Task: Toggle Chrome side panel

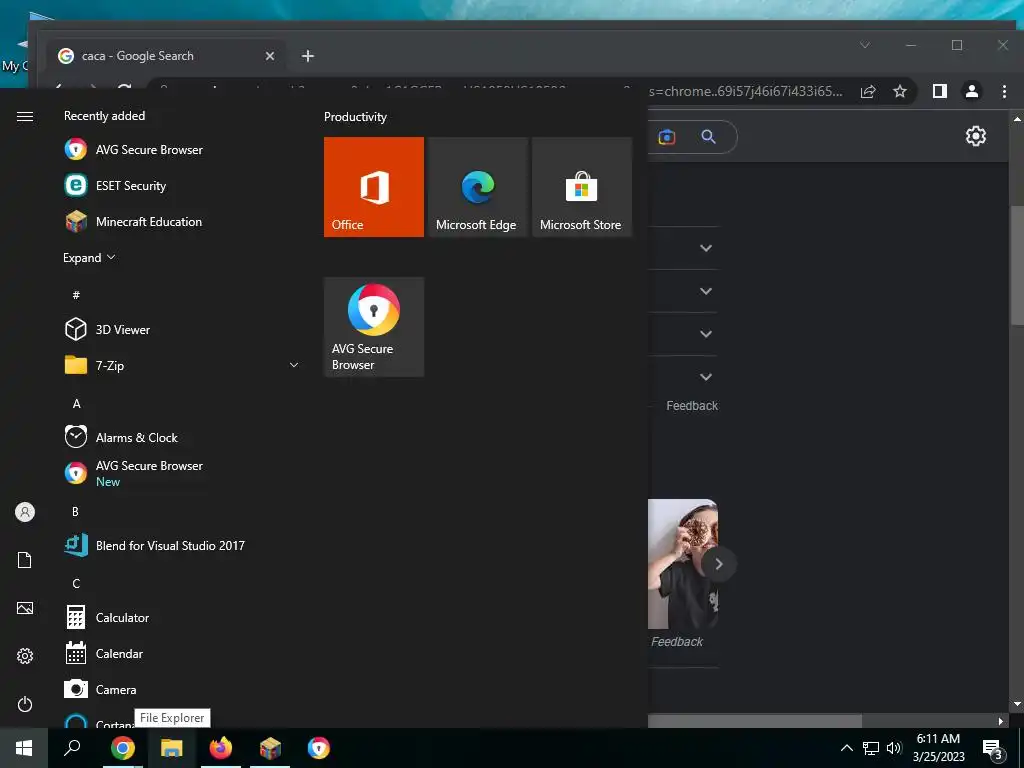Action: [x=940, y=91]
